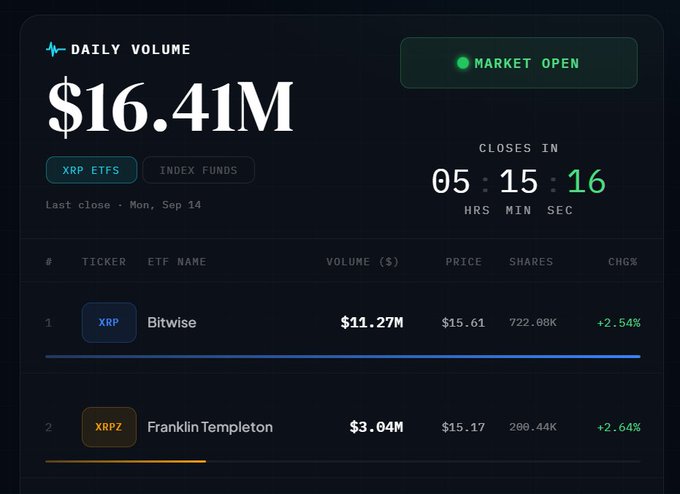
Task: Click the 200.44K shares value
Action: [x=533, y=427]
